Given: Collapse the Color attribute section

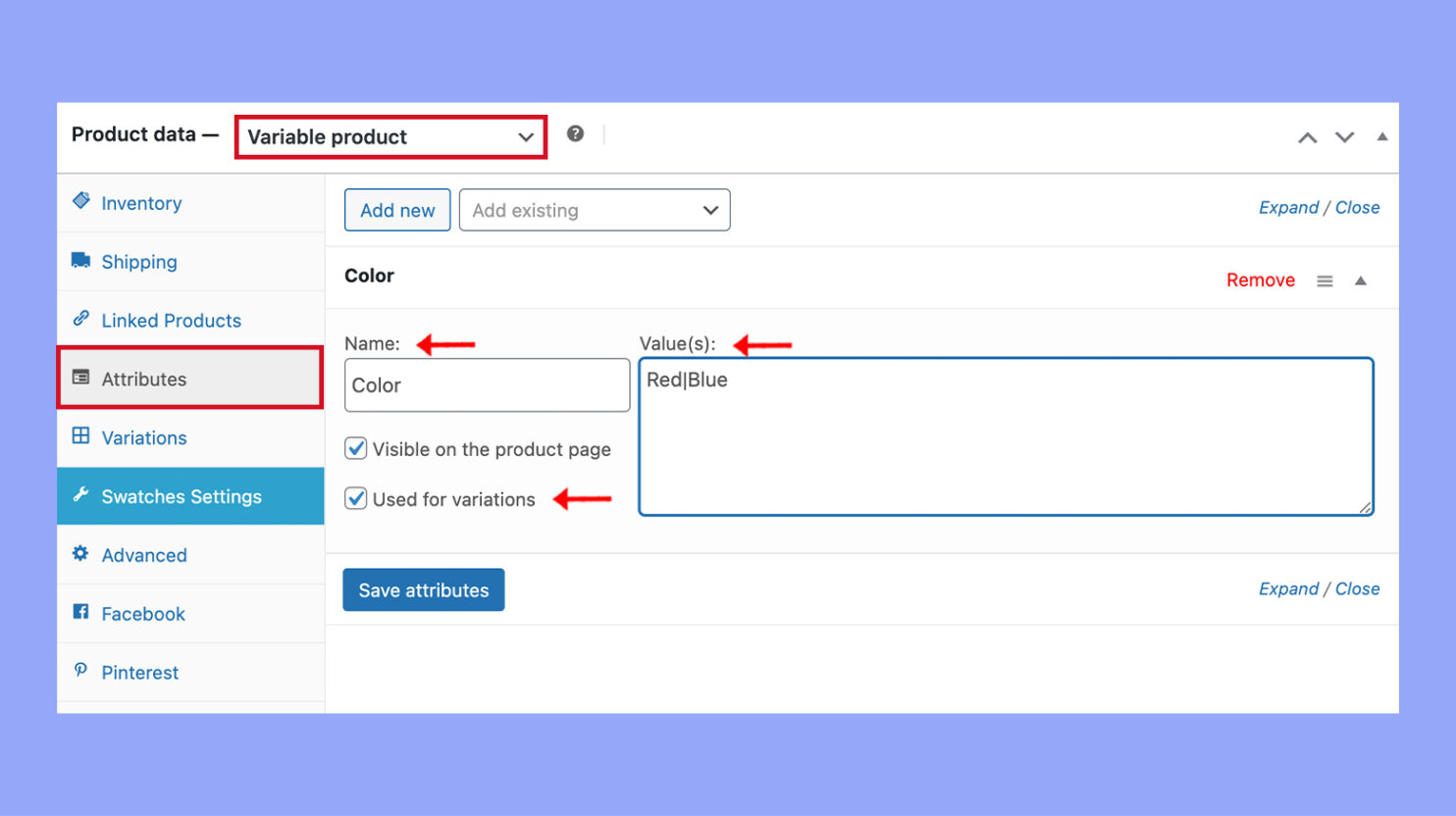Looking at the screenshot, I should 1361,280.
